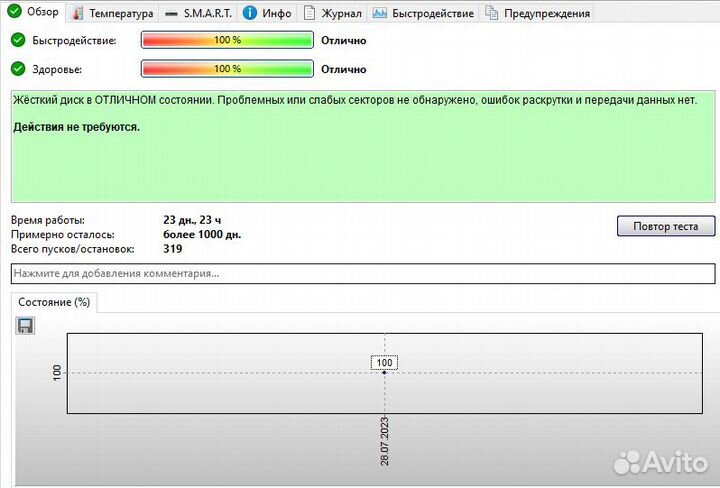Select the Состояние (%) chart tab
Image resolution: width=720 pixels, height=488 pixels.
pos(54,302)
